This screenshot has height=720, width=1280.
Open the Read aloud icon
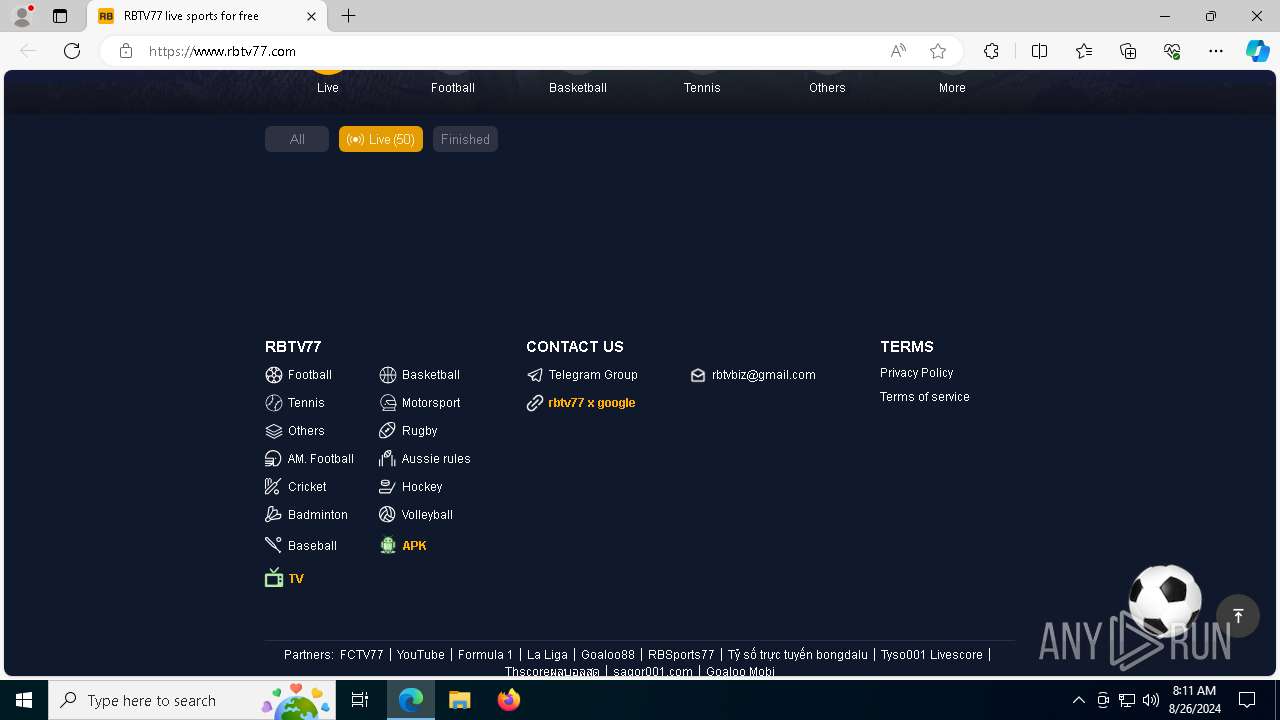(x=898, y=51)
